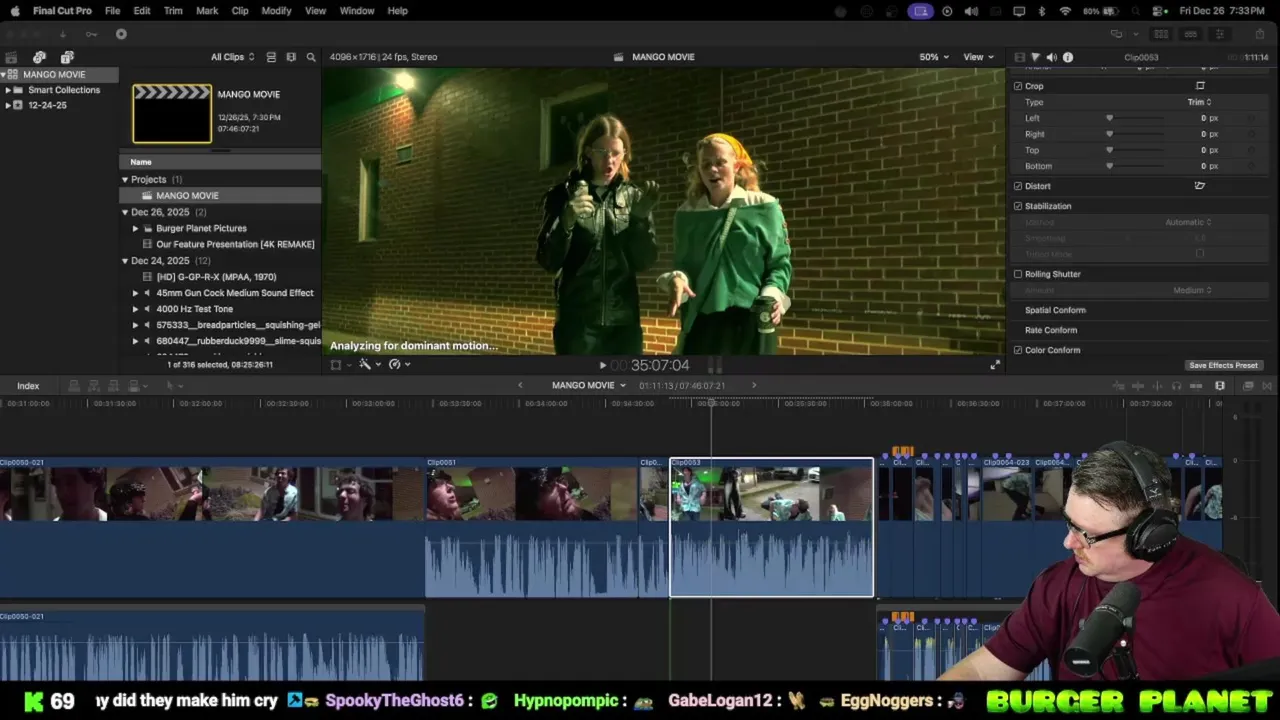Viewport: 1280px width, 720px height.
Task: Expand the Smart Collections folder
Action: point(8,90)
